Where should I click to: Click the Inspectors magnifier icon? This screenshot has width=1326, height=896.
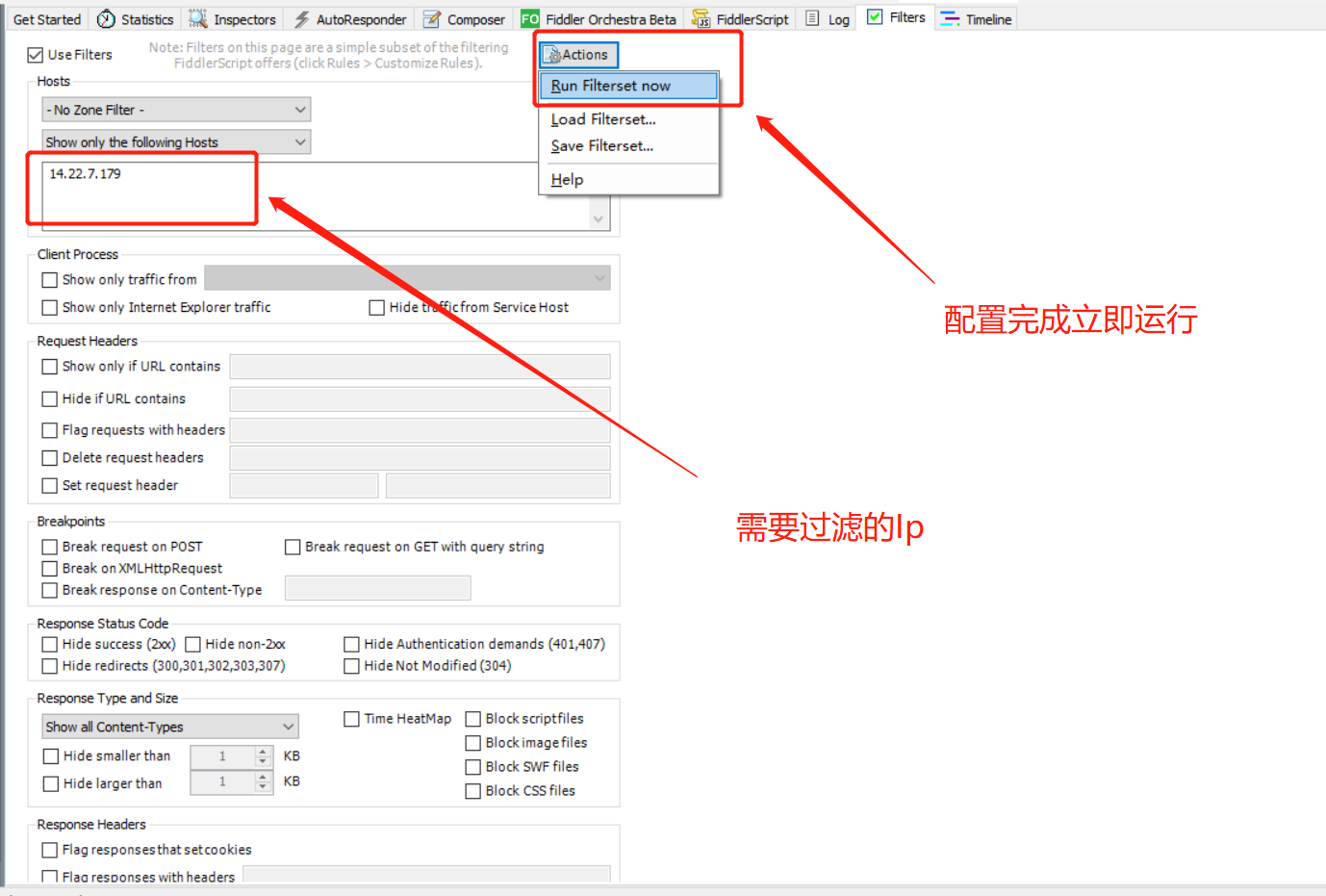click(198, 19)
